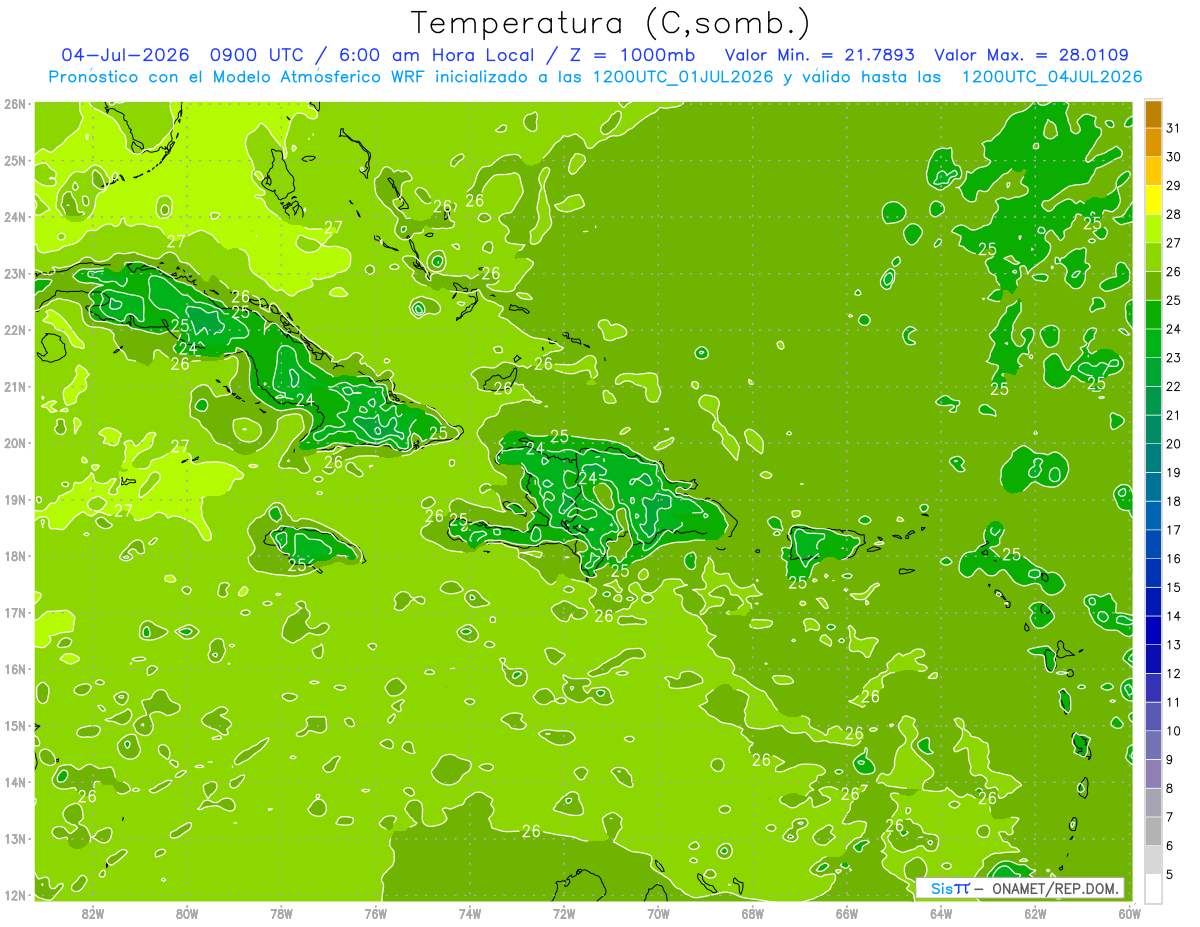1200x927 pixels.
Task: Click the '31' color bar label
Action: [1173, 128]
